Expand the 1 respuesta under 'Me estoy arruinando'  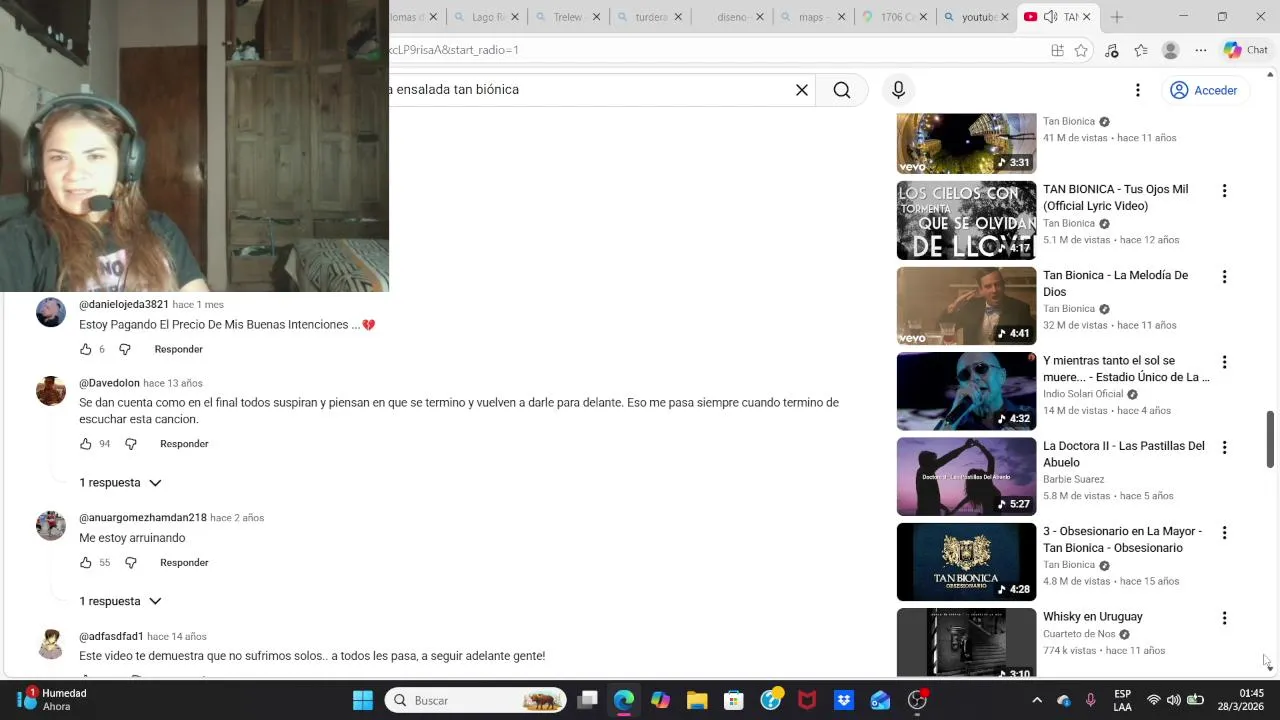[120, 601]
